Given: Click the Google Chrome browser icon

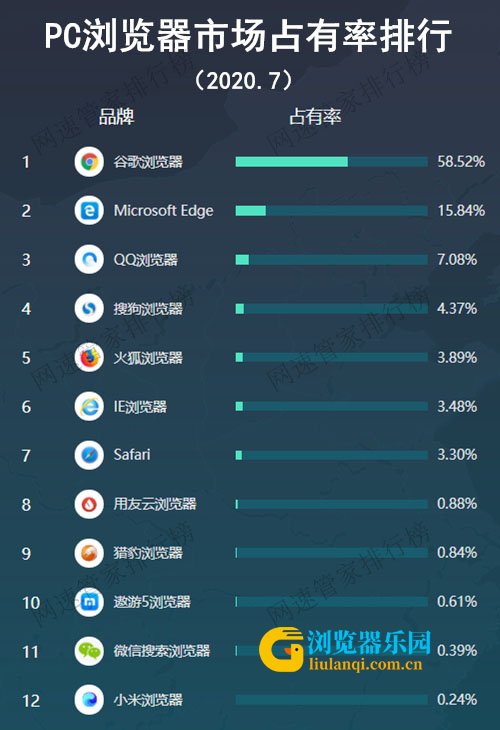Looking at the screenshot, I should point(89,162).
